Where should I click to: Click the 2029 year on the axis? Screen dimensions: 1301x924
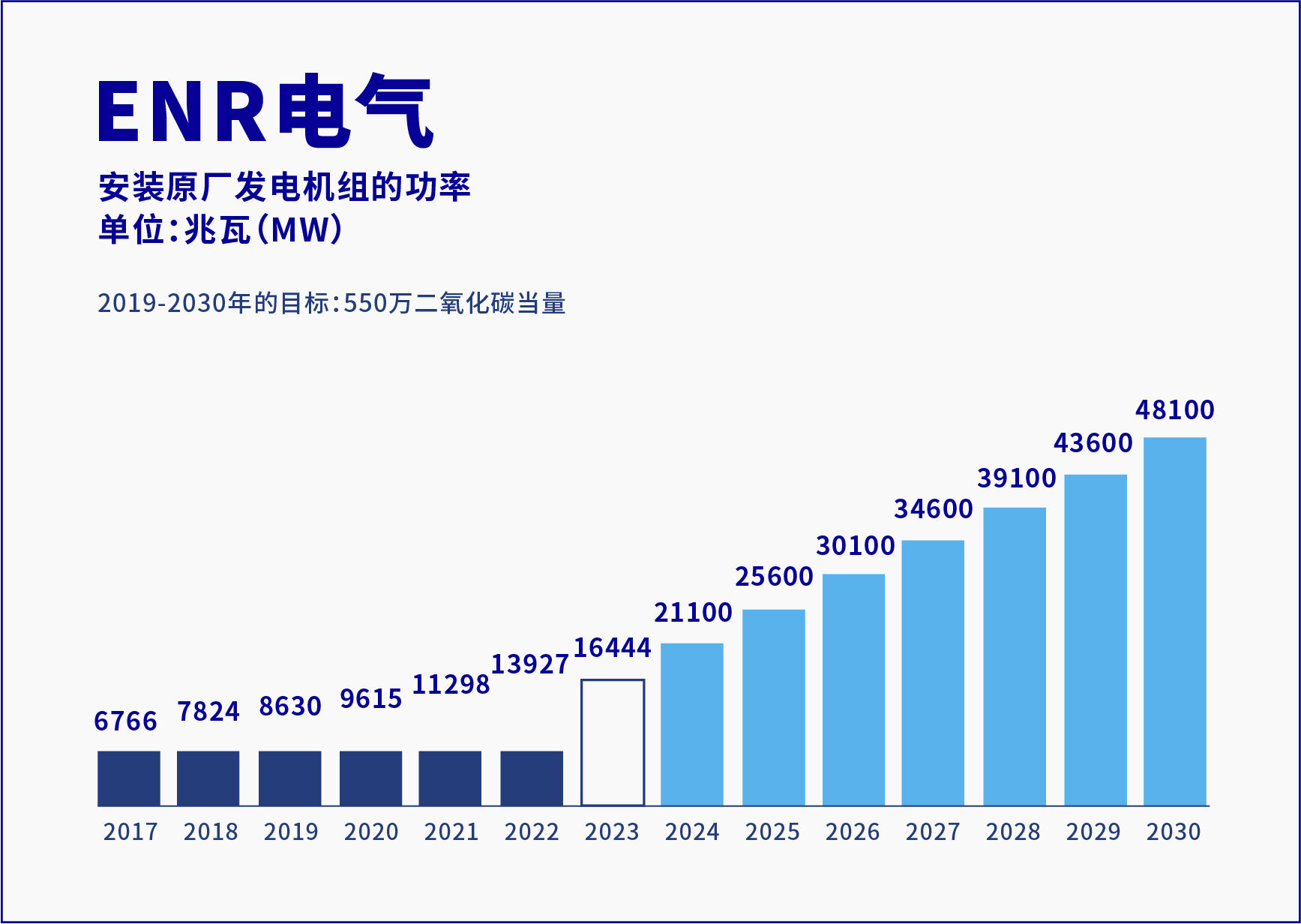pyautogui.click(x=1093, y=832)
